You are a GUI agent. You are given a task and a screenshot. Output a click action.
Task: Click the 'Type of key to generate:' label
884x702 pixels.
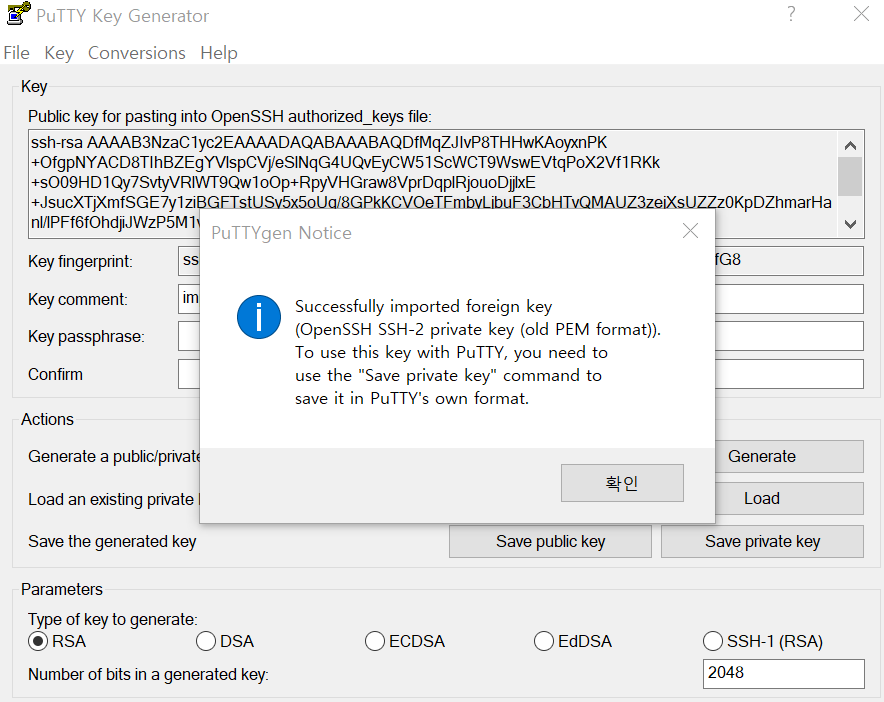pos(113,619)
